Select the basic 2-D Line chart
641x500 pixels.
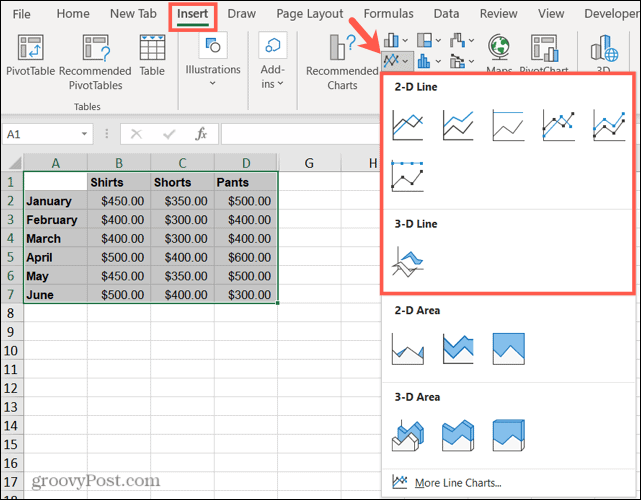point(408,125)
